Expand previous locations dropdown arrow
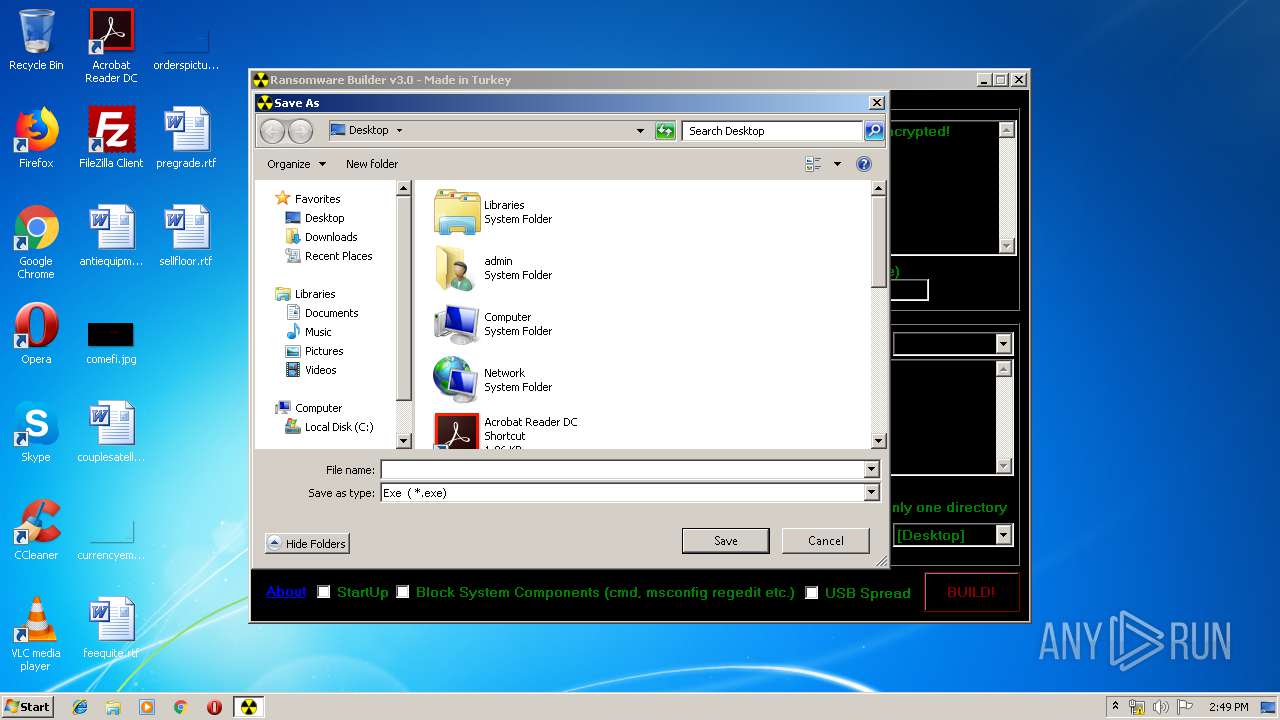Screen dimensions: 1280x720 (641, 131)
